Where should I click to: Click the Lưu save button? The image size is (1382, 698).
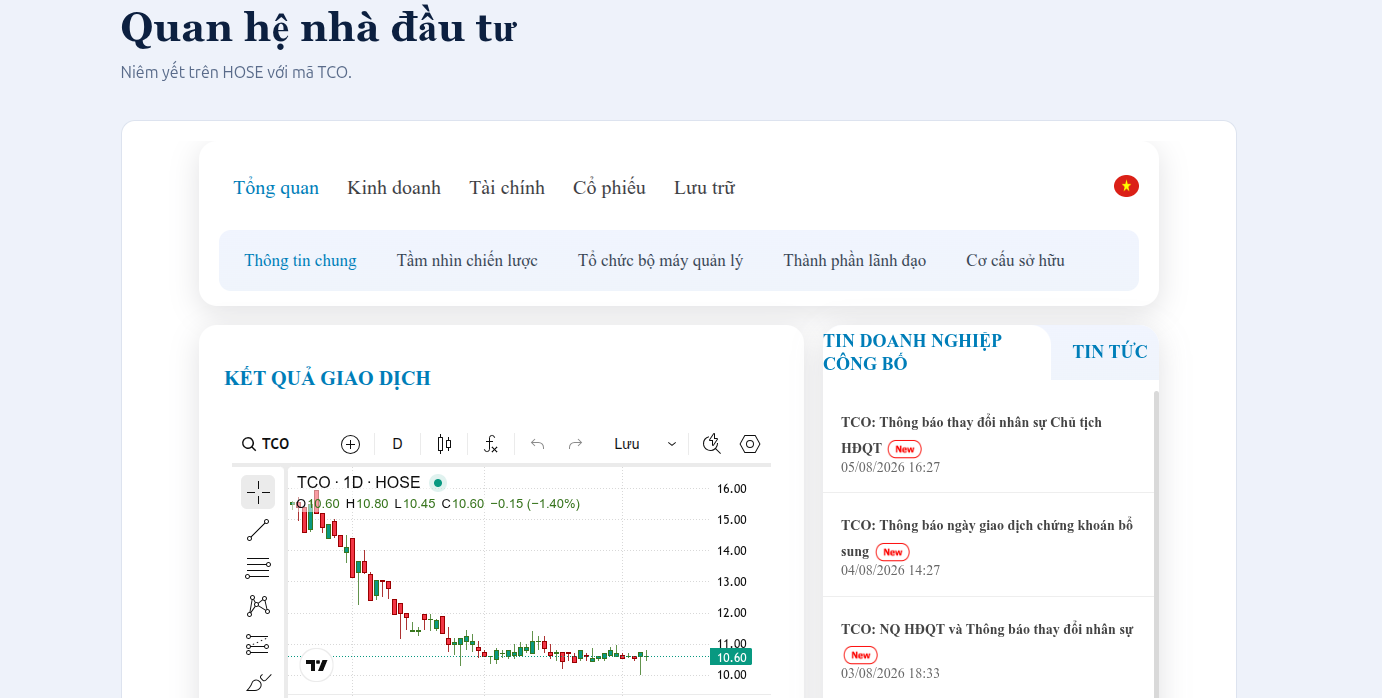coord(627,444)
